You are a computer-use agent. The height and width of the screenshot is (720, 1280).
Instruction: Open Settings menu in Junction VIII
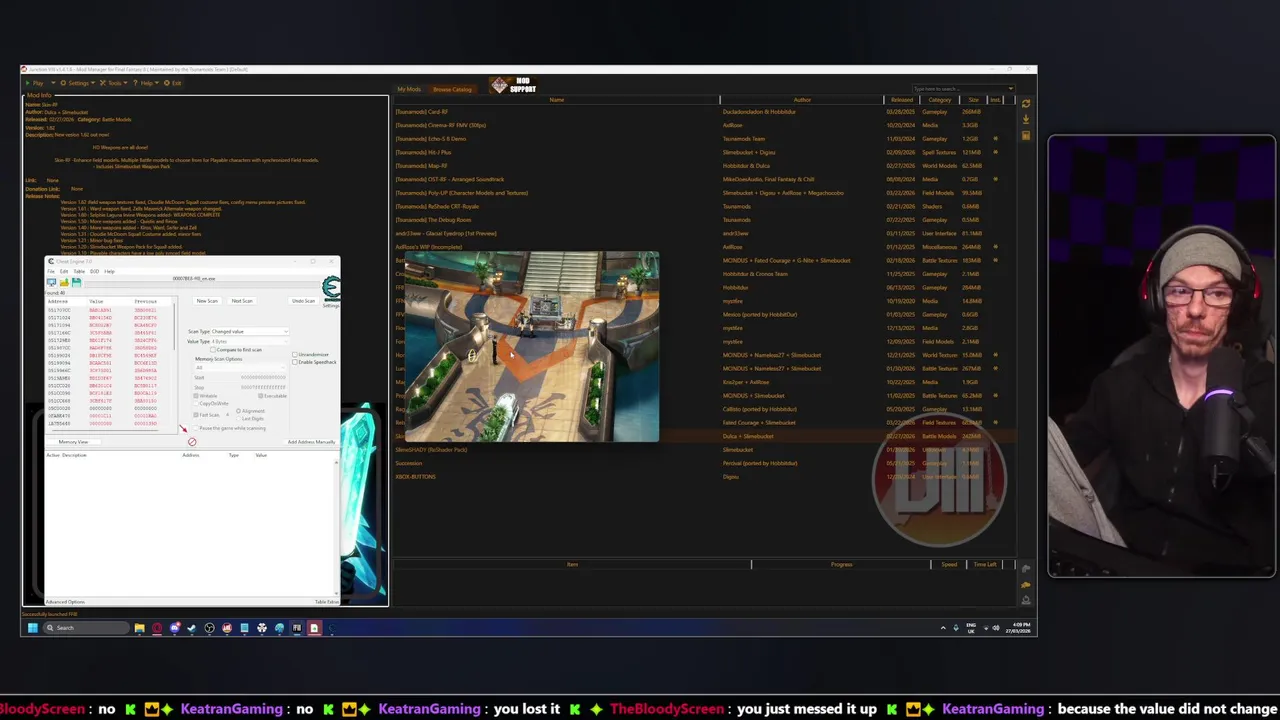coord(76,83)
